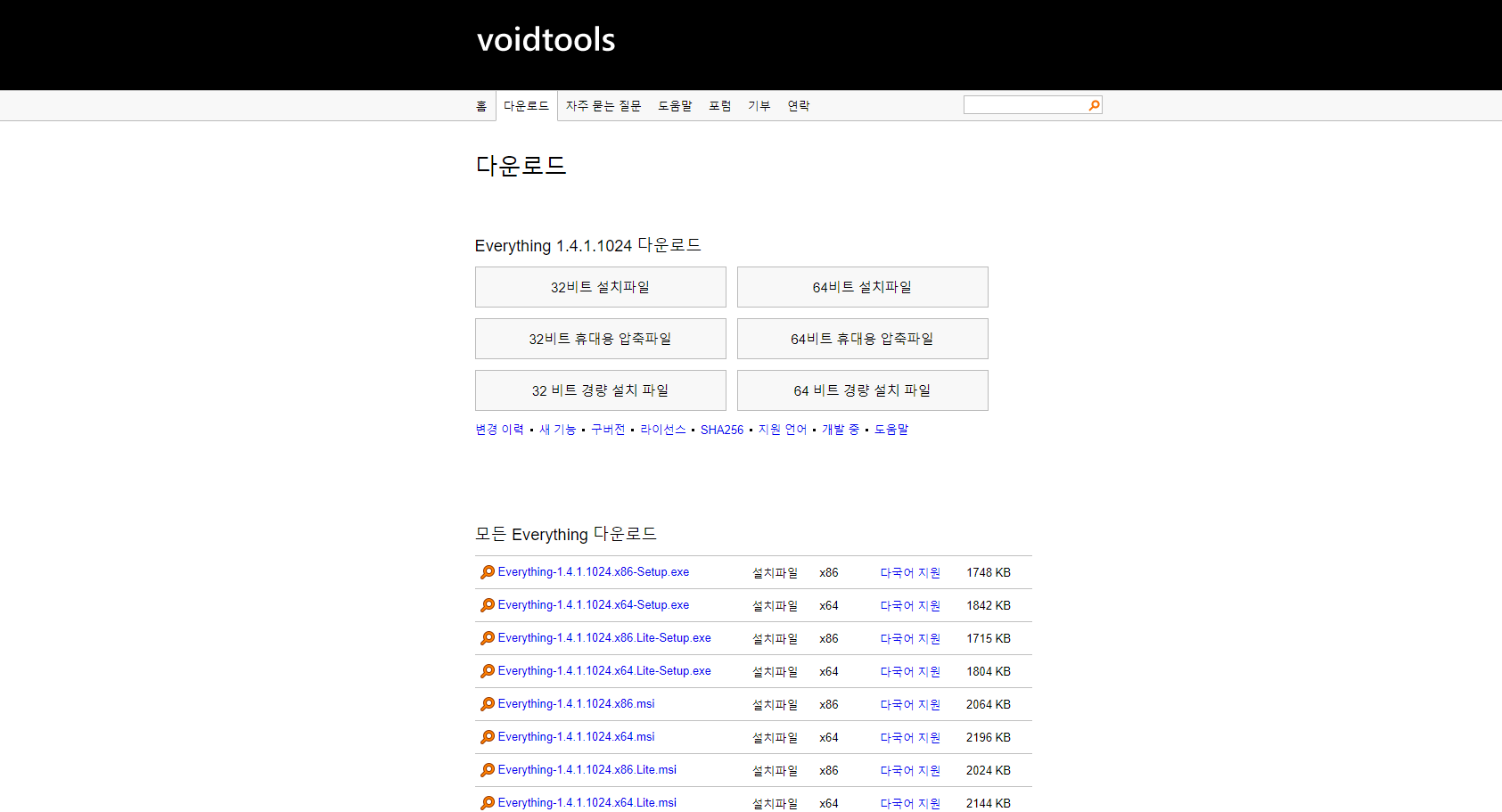
Task: Go to the 홈 nav item
Action: pyautogui.click(x=481, y=106)
